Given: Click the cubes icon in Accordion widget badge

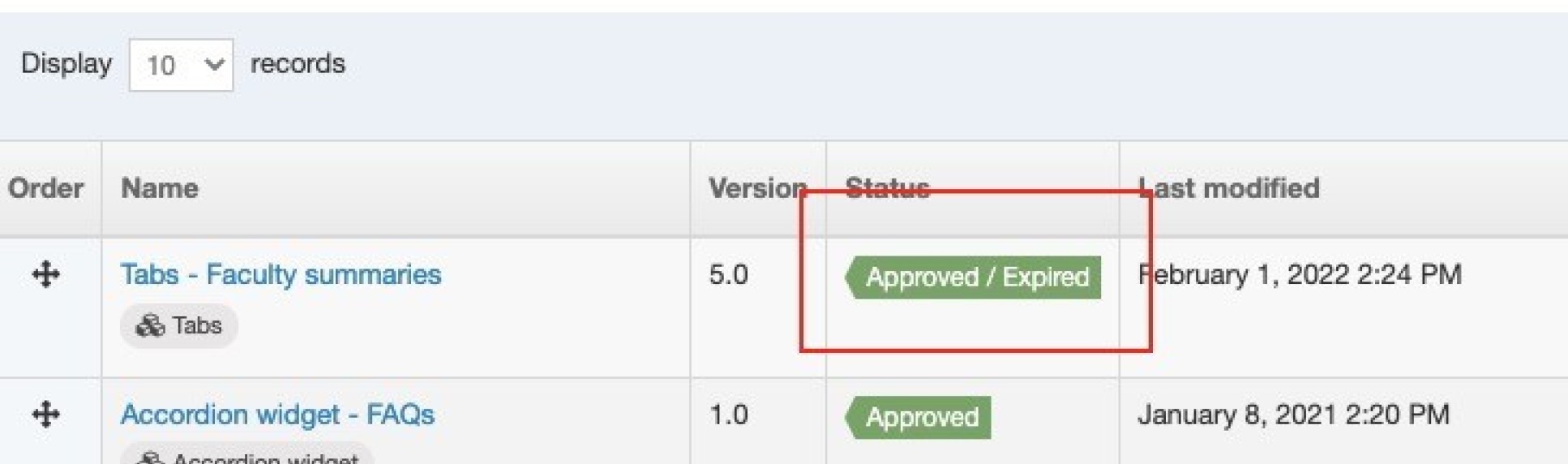Looking at the screenshot, I should coord(151,458).
